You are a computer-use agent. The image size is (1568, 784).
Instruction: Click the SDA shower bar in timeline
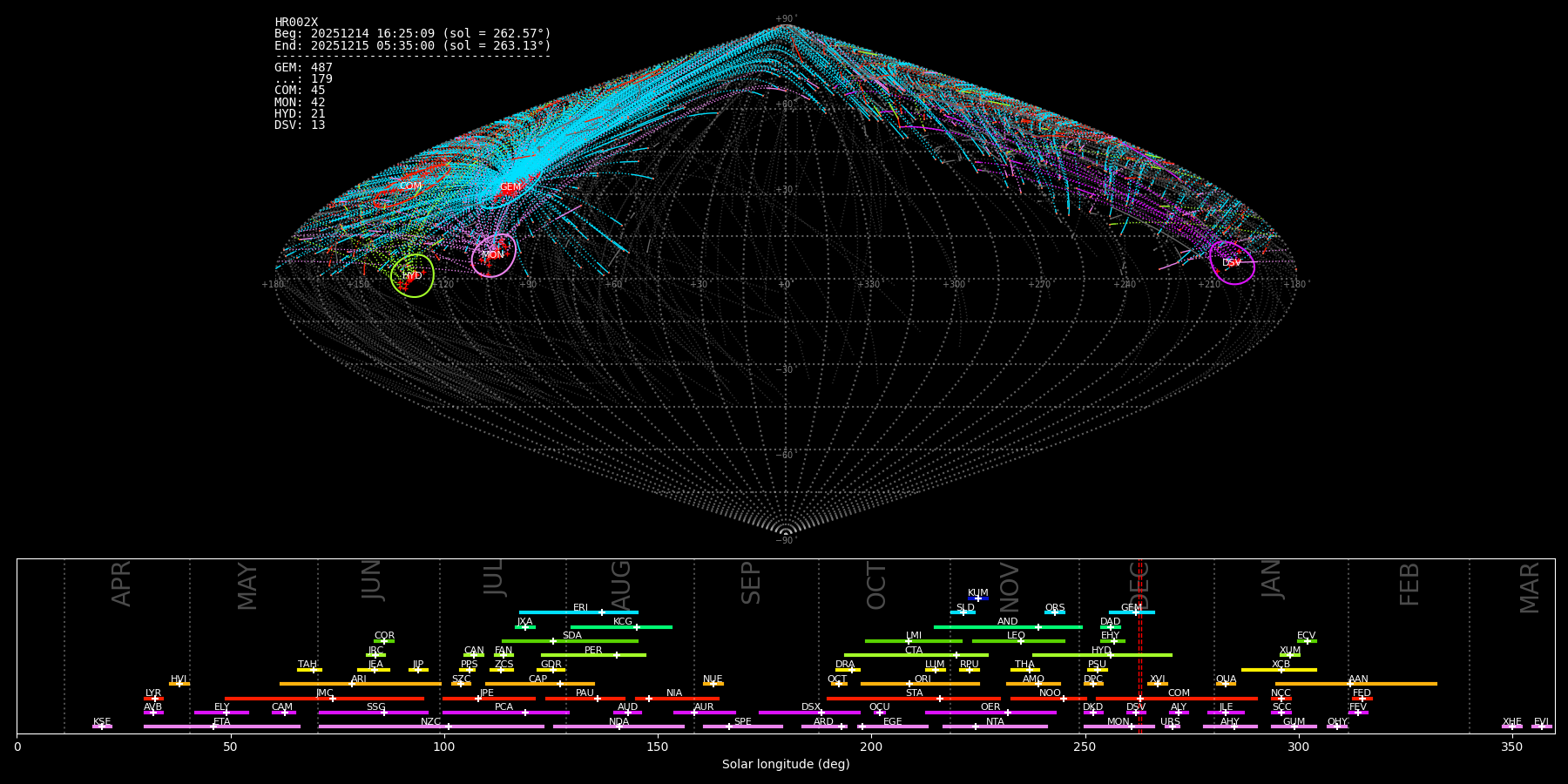570,641
